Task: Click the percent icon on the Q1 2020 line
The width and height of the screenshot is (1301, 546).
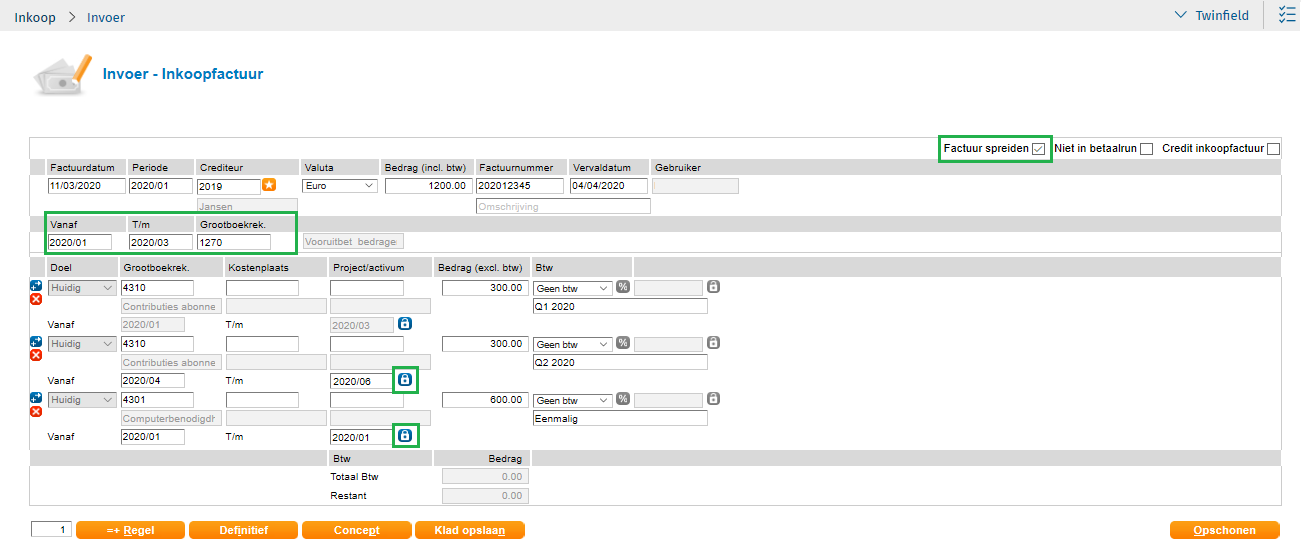Action: coord(623,288)
